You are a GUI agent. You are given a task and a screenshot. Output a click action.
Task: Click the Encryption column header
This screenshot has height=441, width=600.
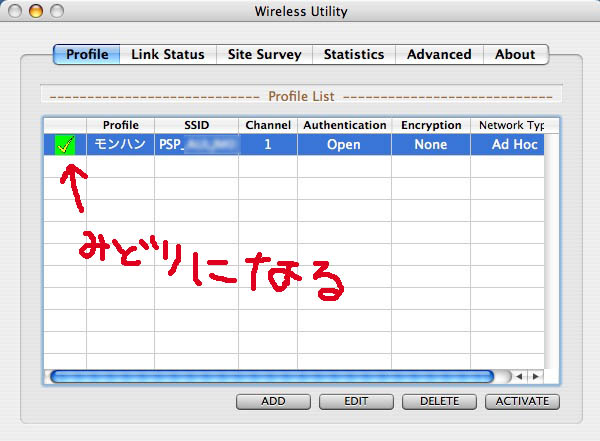pyautogui.click(x=431, y=125)
